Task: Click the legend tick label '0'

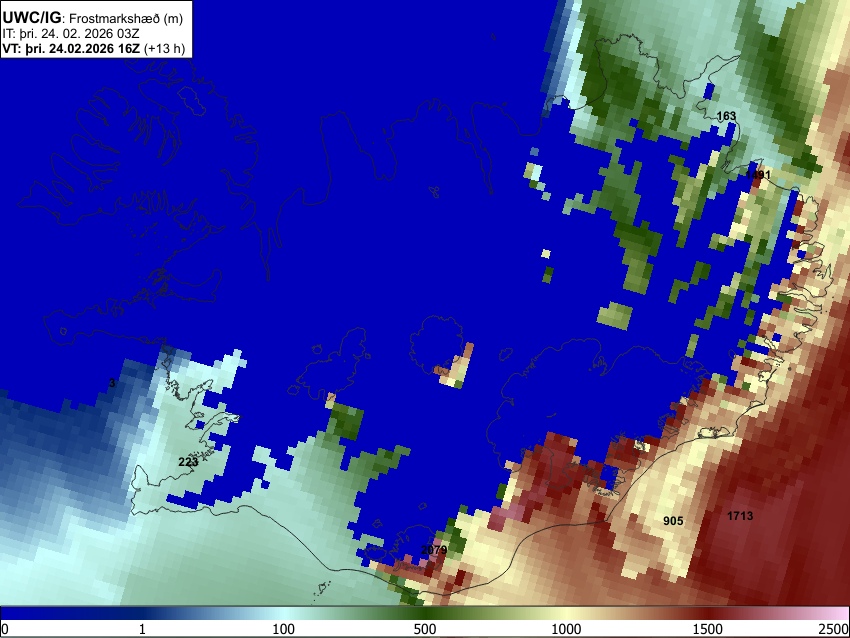Action: pyautogui.click(x=5, y=629)
